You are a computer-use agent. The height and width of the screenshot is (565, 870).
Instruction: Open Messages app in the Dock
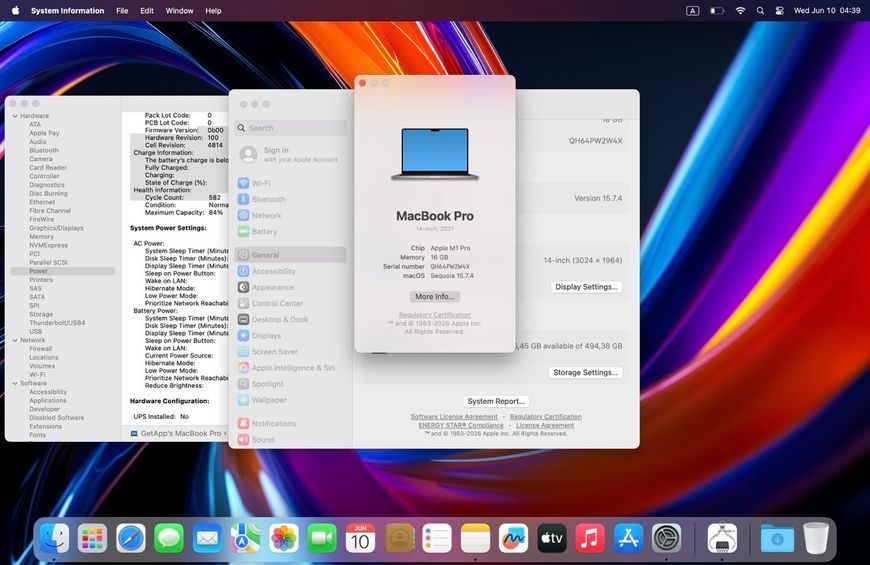(169, 538)
